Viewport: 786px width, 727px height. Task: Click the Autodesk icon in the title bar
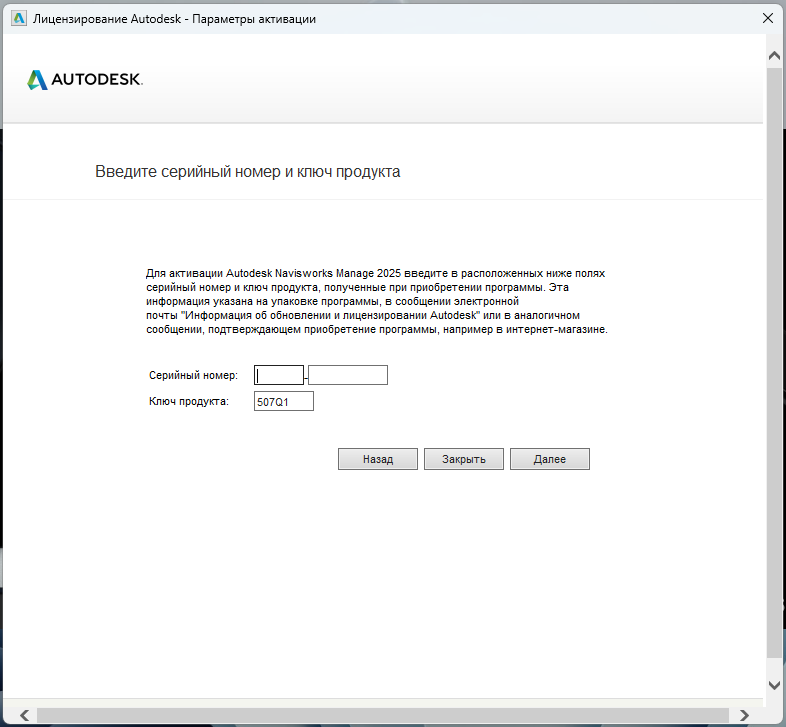tap(19, 19)
